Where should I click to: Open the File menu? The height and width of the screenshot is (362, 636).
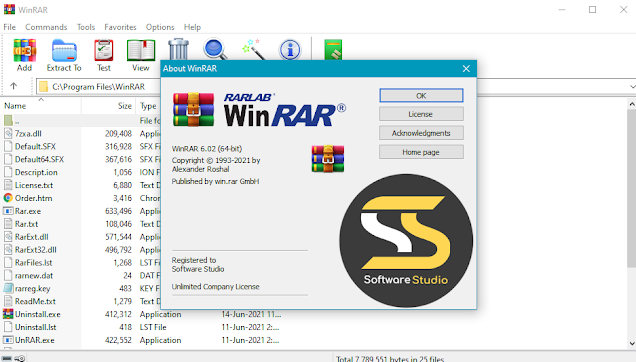tap(9, 27)
